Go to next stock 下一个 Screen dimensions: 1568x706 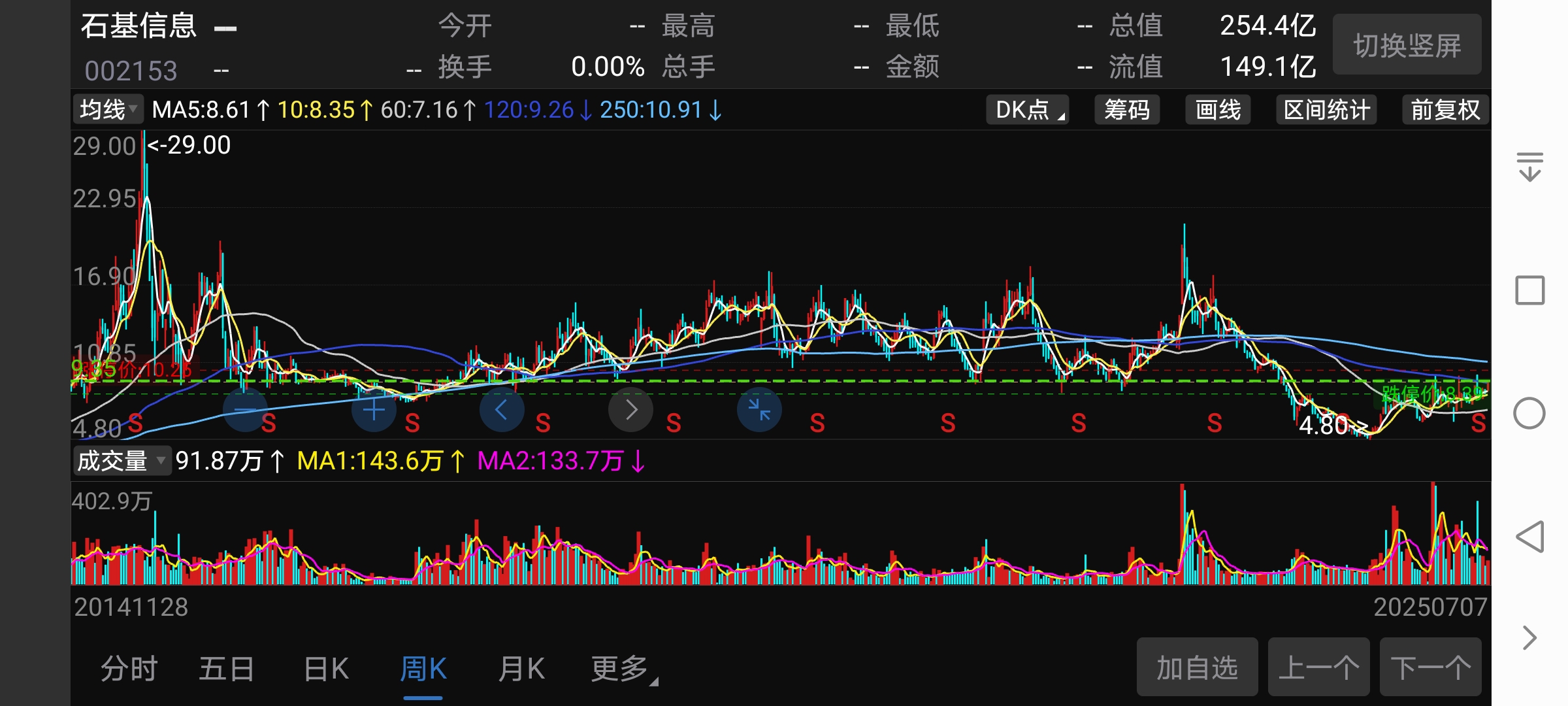[x=1431, y=667]
